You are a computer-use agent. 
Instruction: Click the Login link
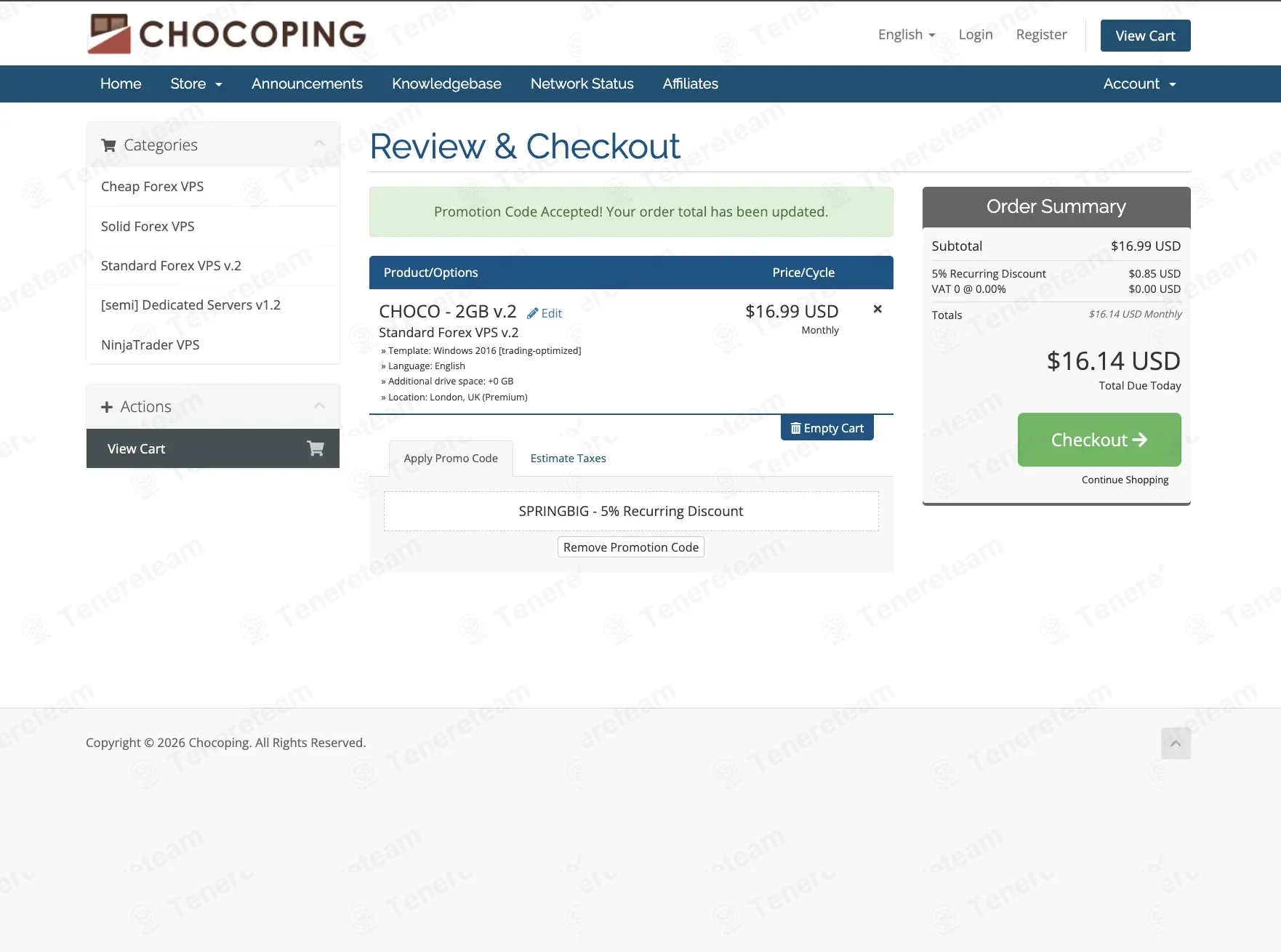click(x=976, y=35)
